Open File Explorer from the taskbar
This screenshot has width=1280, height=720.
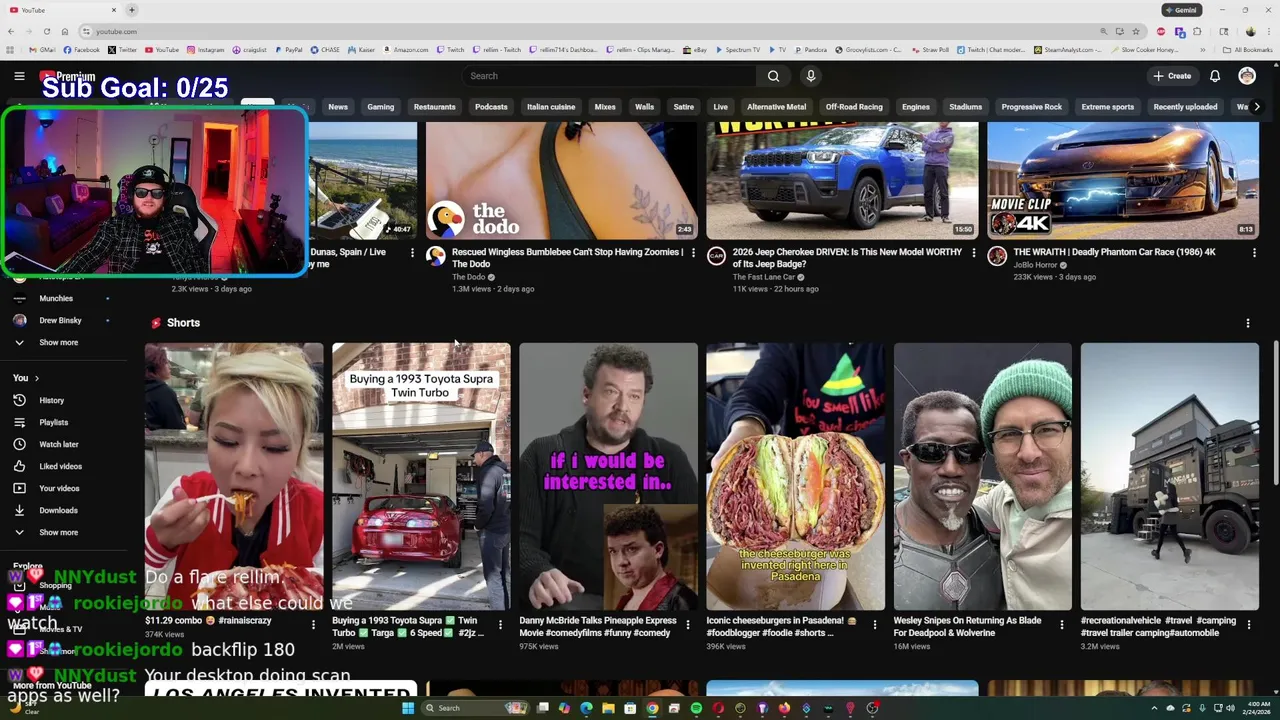click(608, 708)
